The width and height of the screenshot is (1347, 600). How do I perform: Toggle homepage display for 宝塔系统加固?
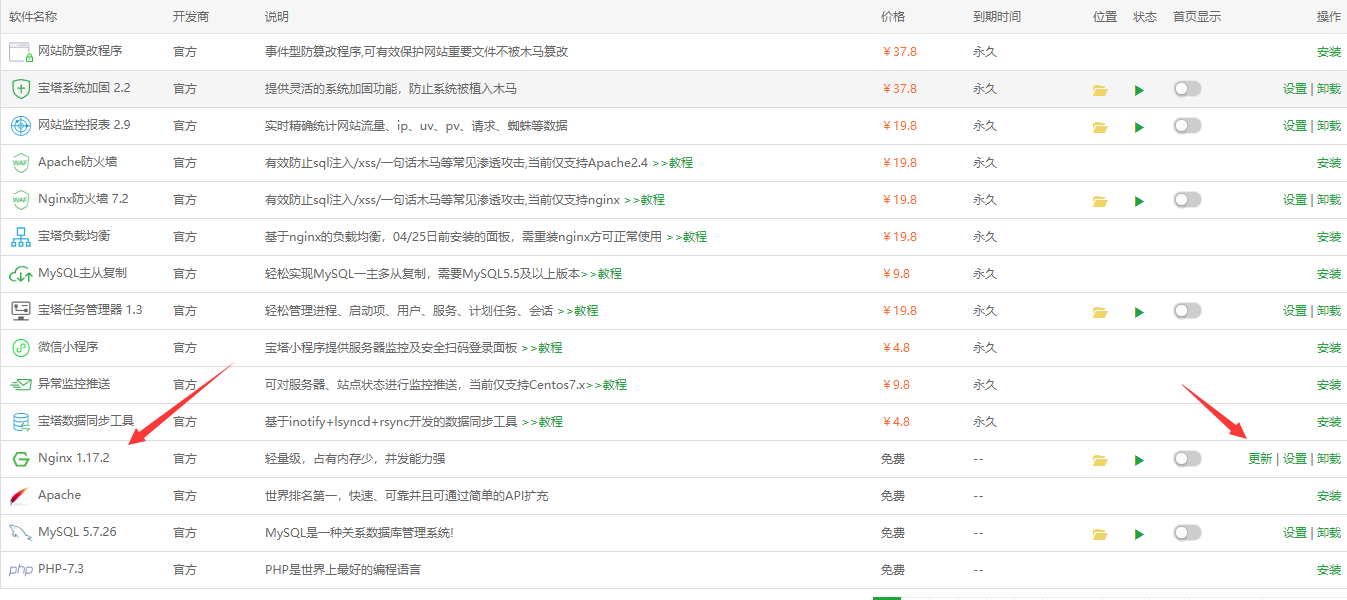[x=1187, y=89]
